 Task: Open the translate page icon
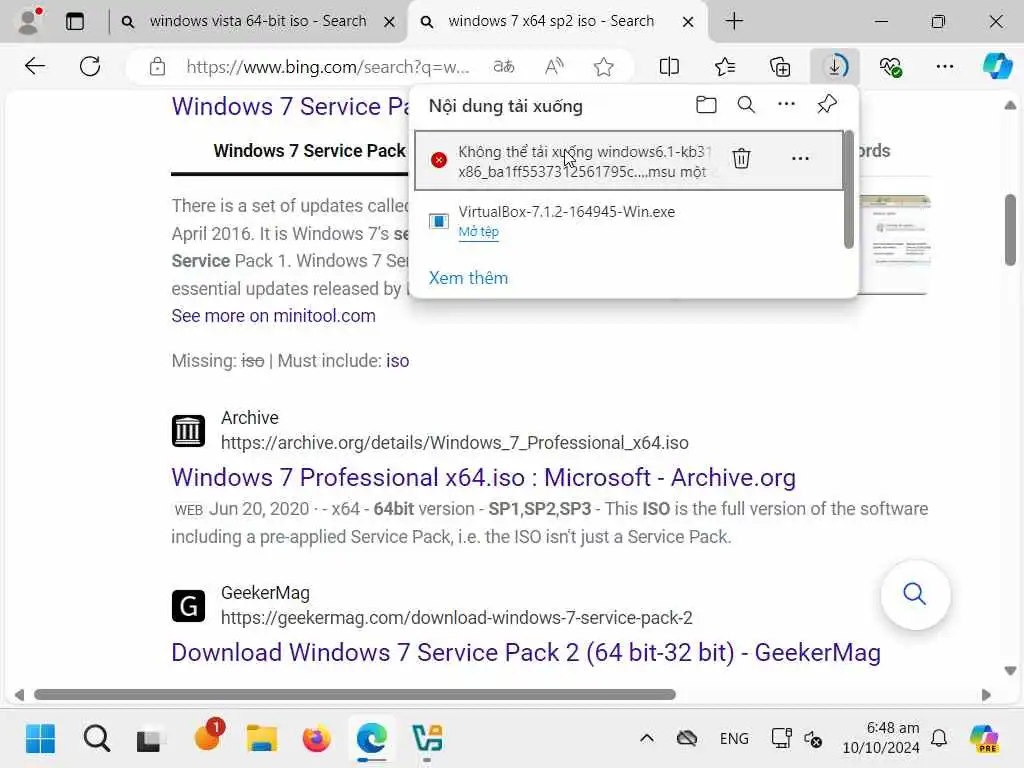tap(504, 67)
